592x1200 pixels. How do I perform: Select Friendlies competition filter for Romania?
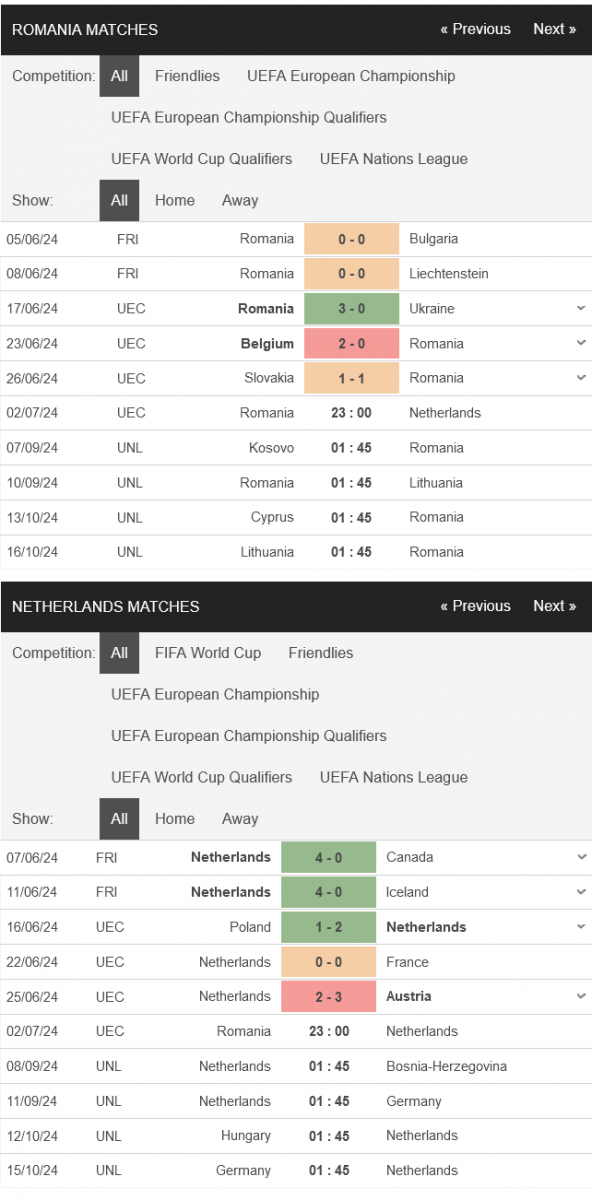tap(187, 76)
